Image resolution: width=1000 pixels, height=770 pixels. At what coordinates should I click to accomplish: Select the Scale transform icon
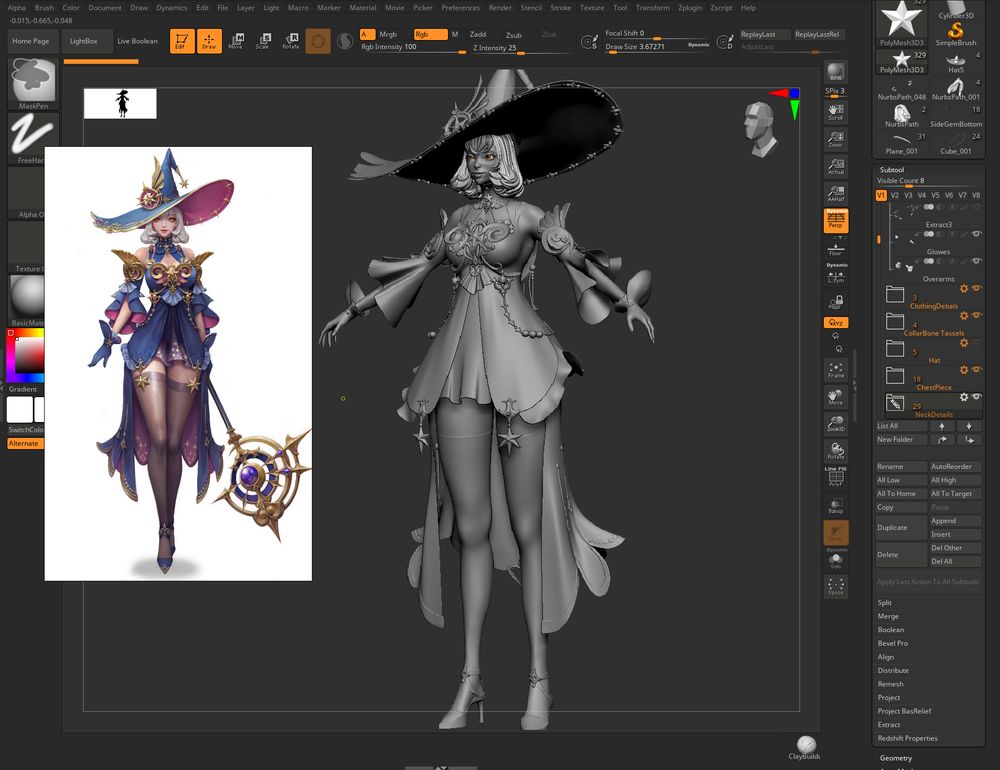tap(263, 41)
